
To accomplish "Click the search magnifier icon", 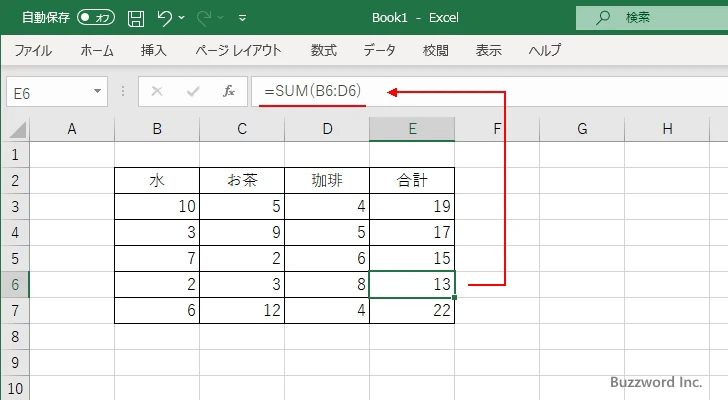I will pyautogui.click(x=603, y=18).
